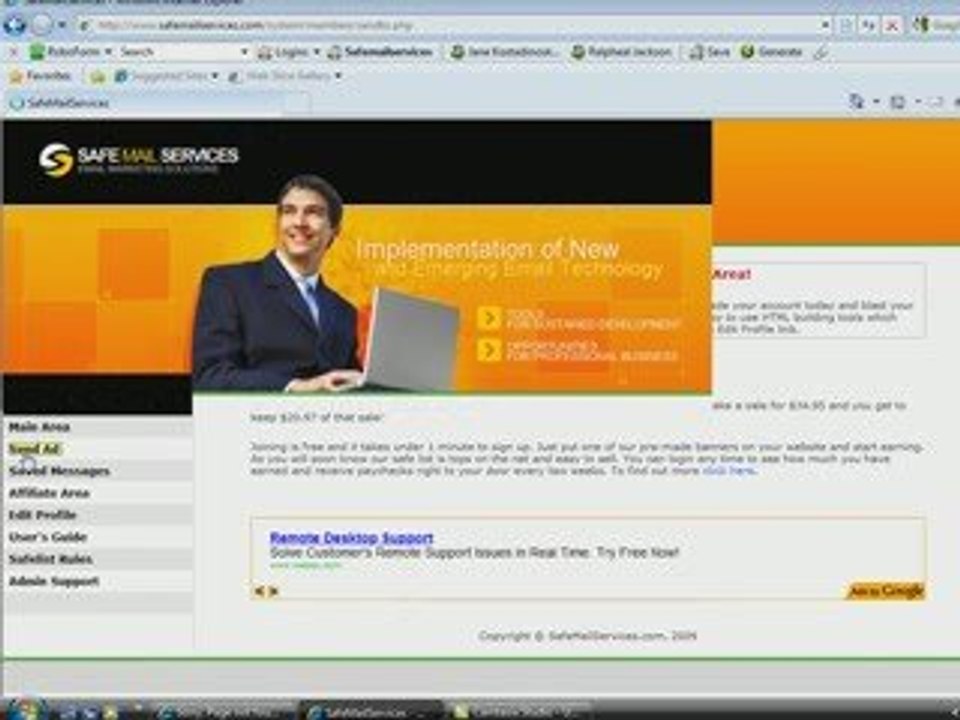Click the Home icon in command bar
The height and width of the screenshot is (720, 960).
[857, 102]
